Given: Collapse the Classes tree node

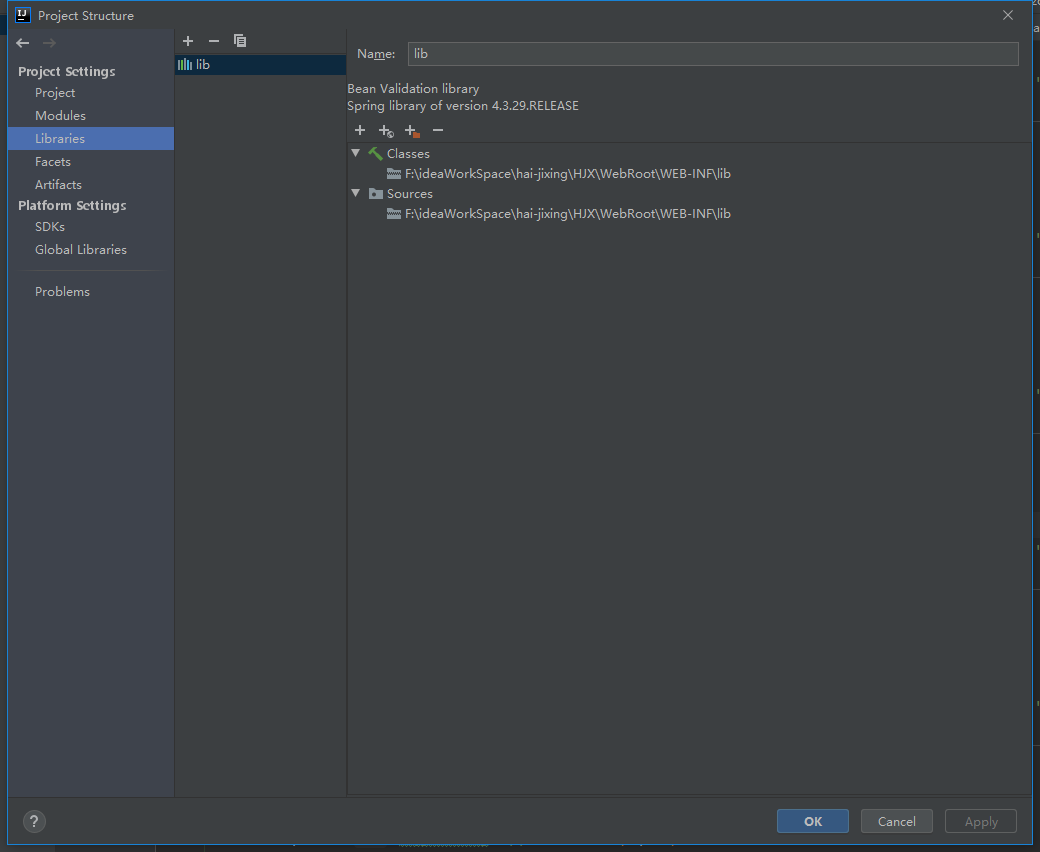Looking at the screenshot, I should [x=356, y=153].
